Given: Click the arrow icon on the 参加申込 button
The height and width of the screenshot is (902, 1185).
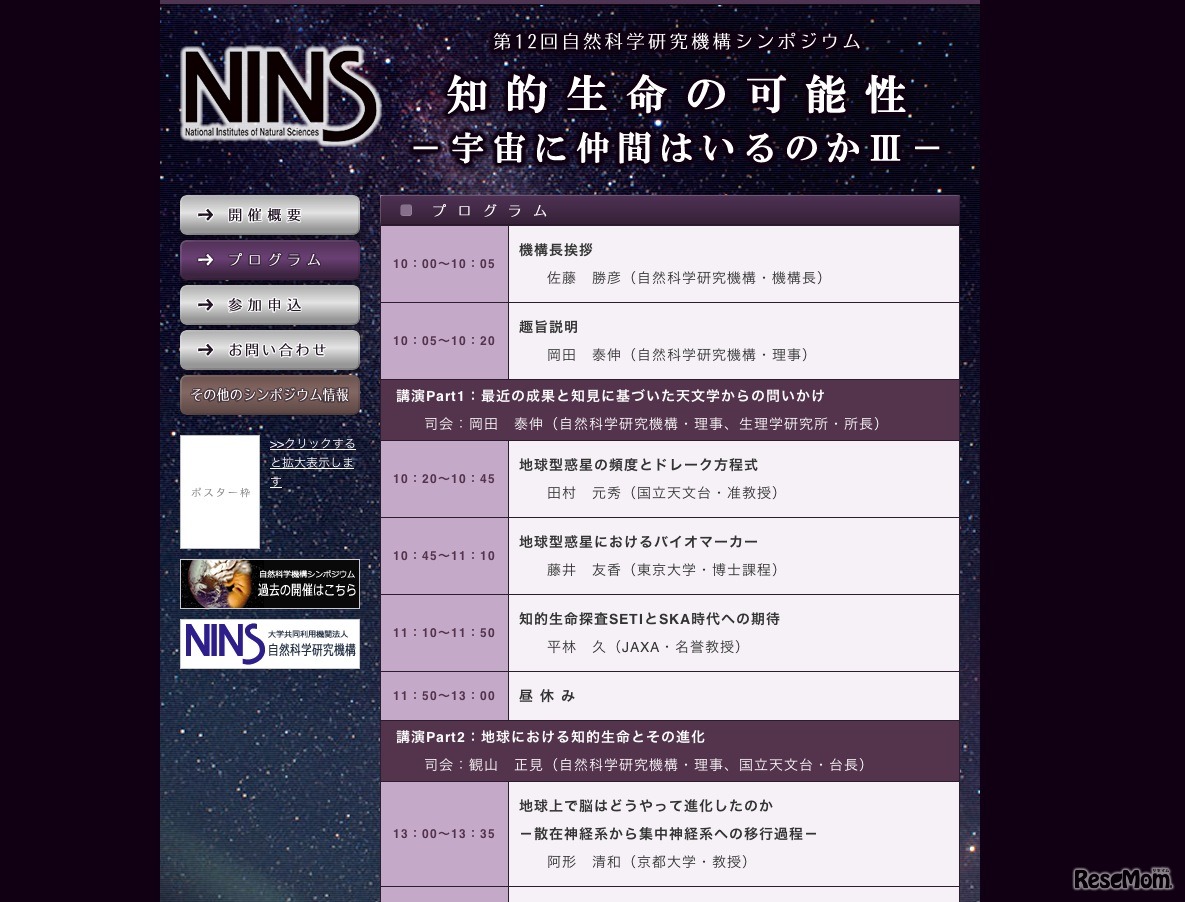Looking at the screenshot, I should click(205, 305).
